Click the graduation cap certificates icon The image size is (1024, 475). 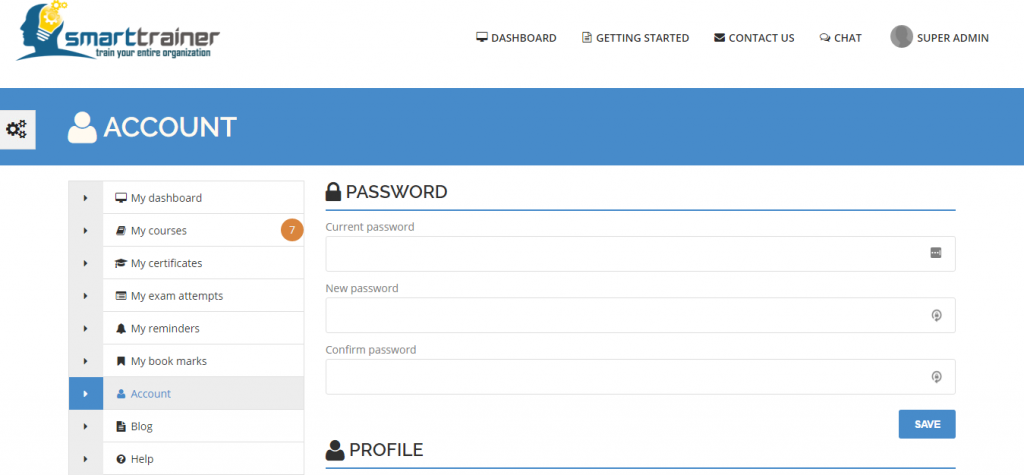[121, 263]
